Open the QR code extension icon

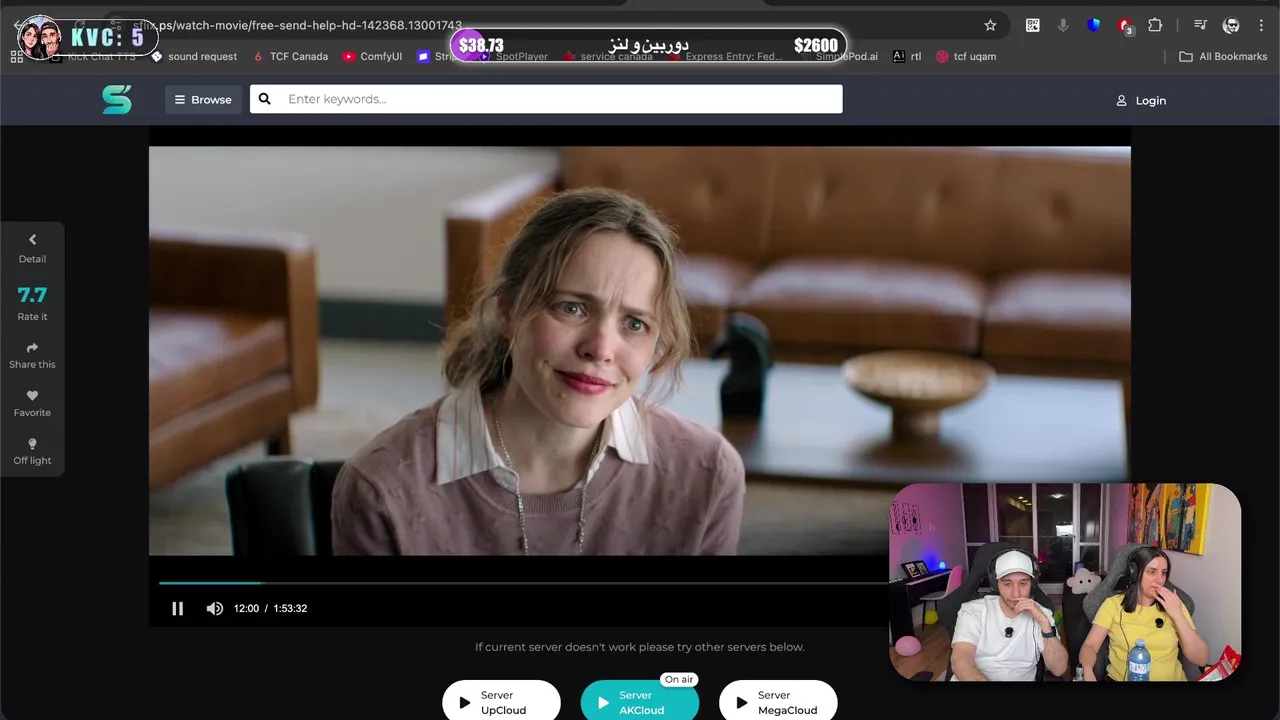[1032, 25]
